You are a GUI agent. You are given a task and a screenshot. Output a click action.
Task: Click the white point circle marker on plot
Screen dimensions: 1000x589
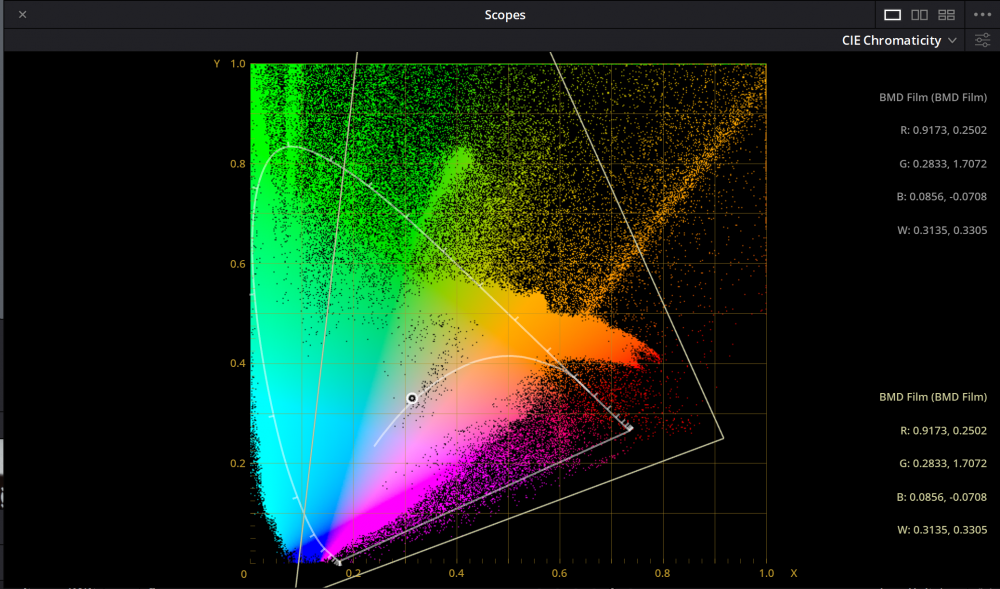[411, 398]
